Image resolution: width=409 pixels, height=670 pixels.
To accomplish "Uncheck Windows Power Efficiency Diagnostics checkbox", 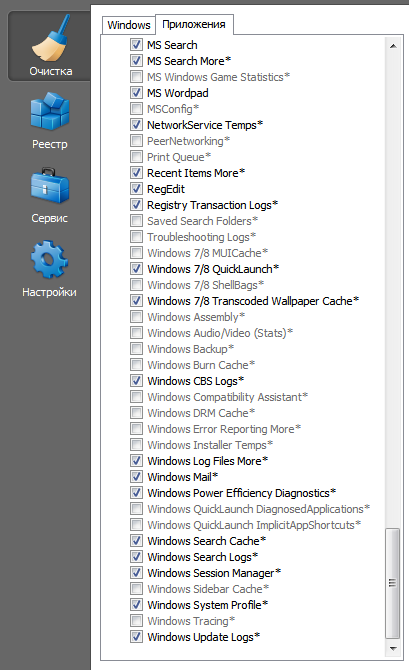I will coord(136,493).
